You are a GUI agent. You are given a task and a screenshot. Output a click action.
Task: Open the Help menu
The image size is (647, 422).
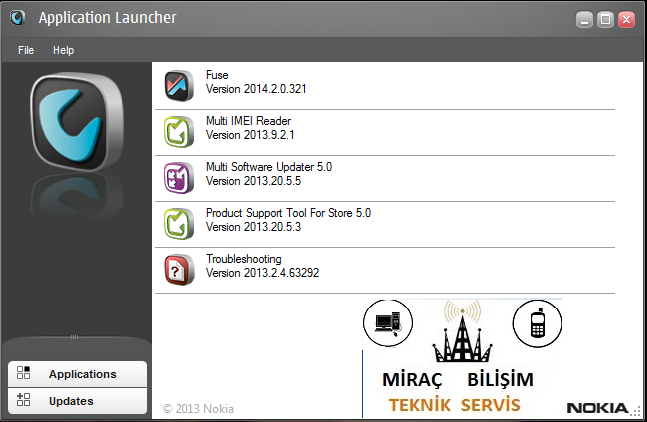tap(64, 50)
